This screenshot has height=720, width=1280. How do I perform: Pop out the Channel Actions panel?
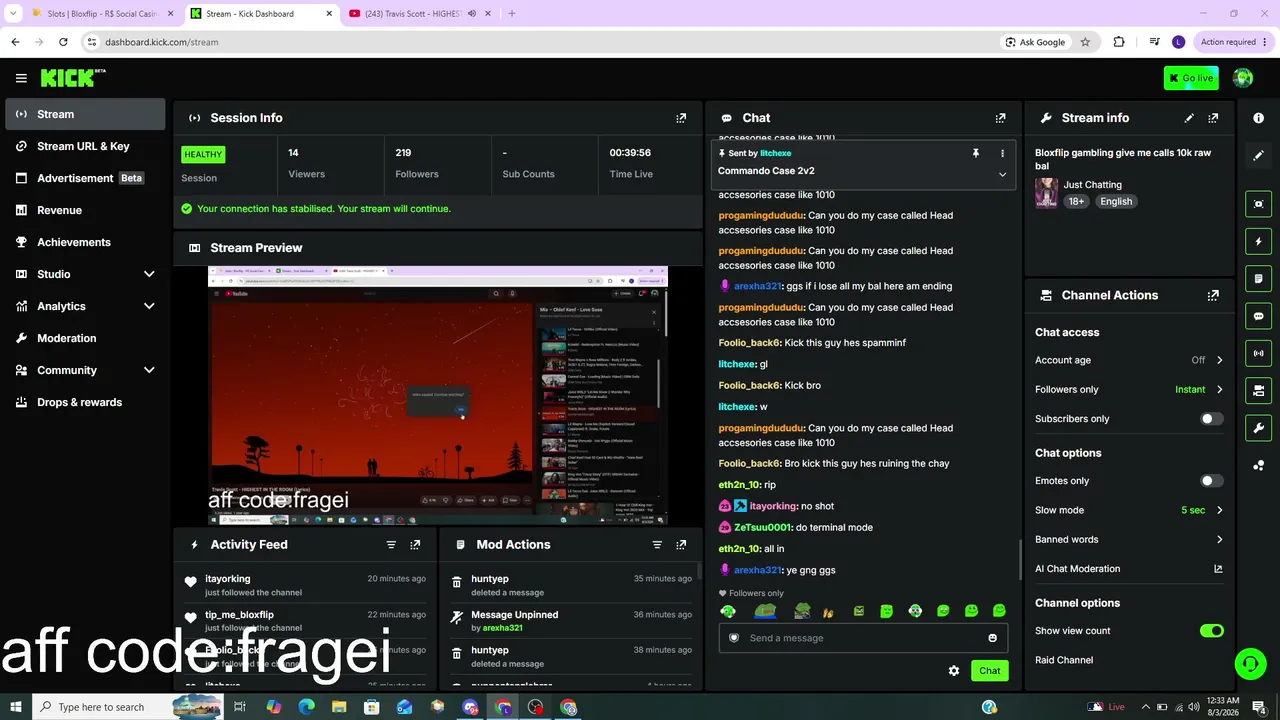tap(1213, 296)
